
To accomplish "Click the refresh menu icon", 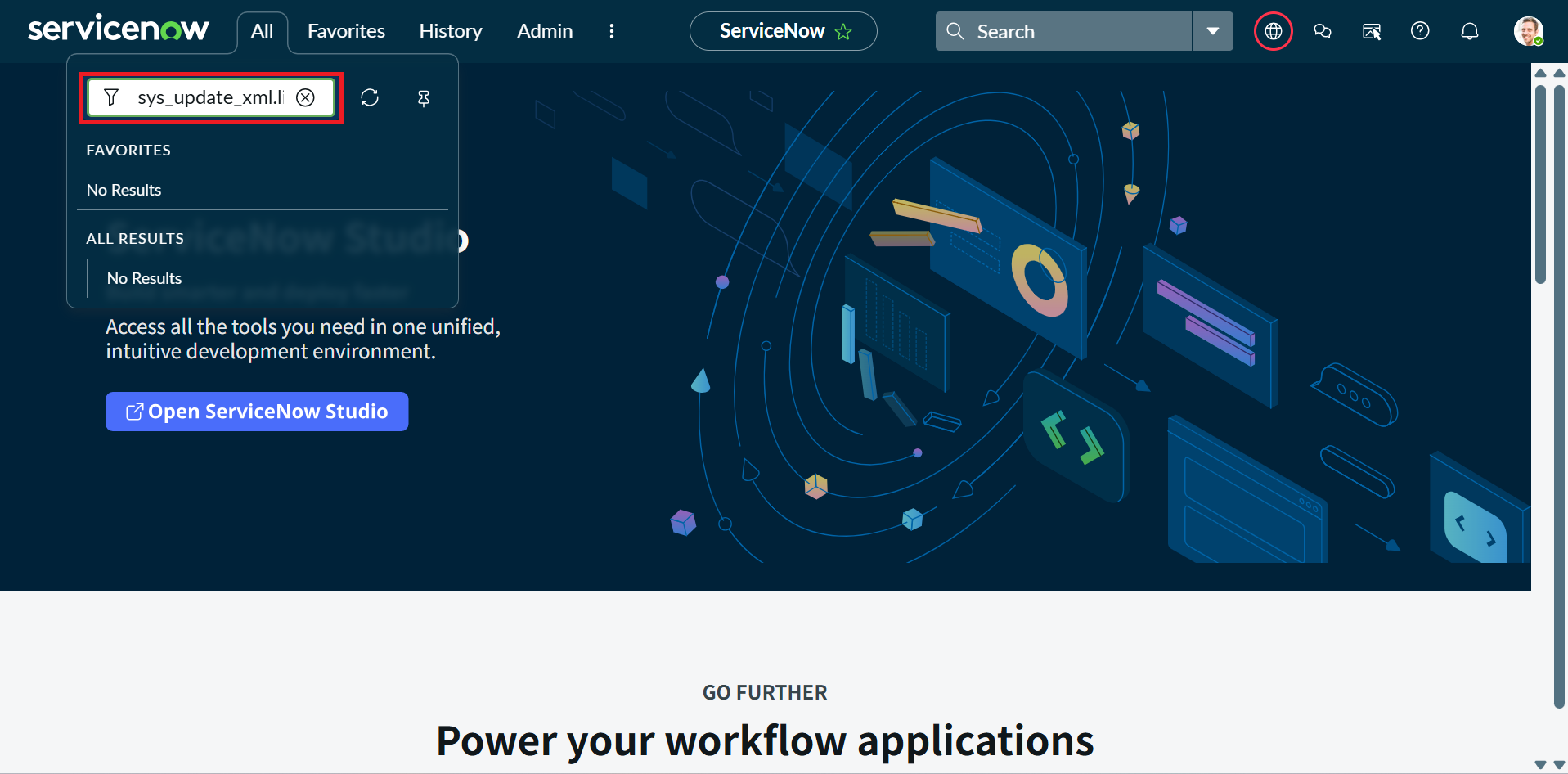I will (x=370, y=97).
